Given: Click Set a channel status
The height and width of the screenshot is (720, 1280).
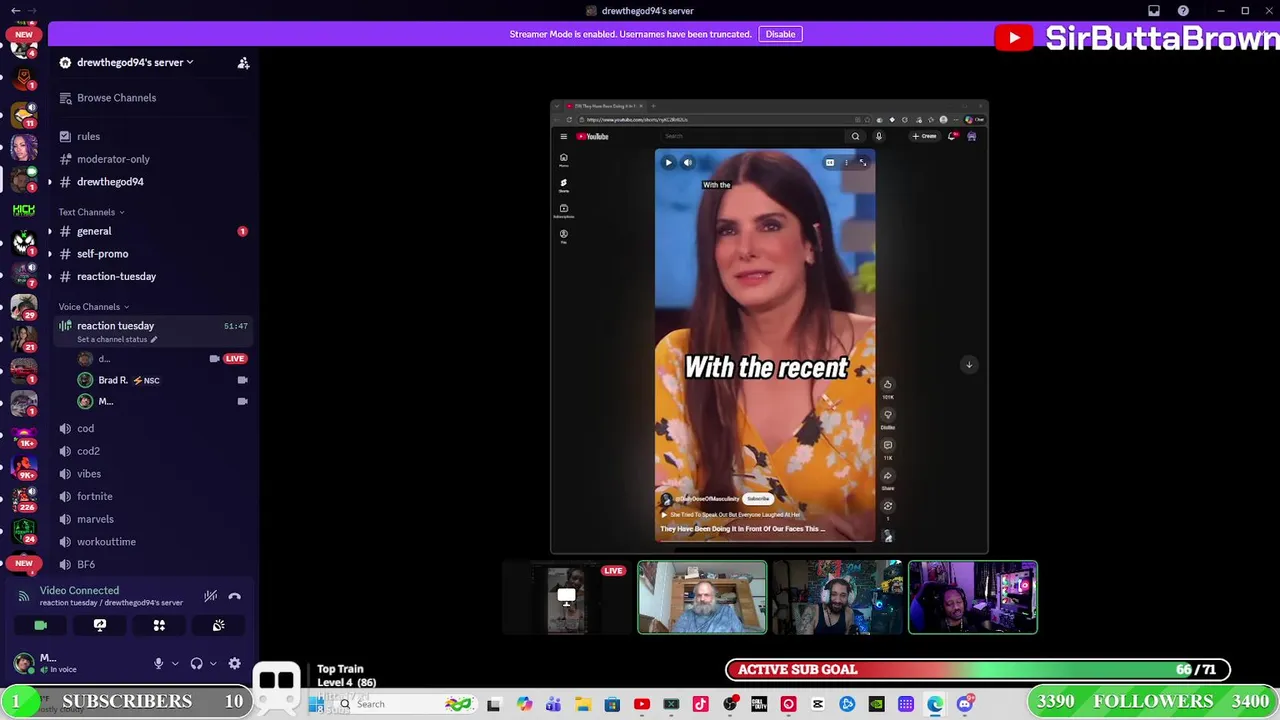Looking at the screenshot, I should point(117,339).
